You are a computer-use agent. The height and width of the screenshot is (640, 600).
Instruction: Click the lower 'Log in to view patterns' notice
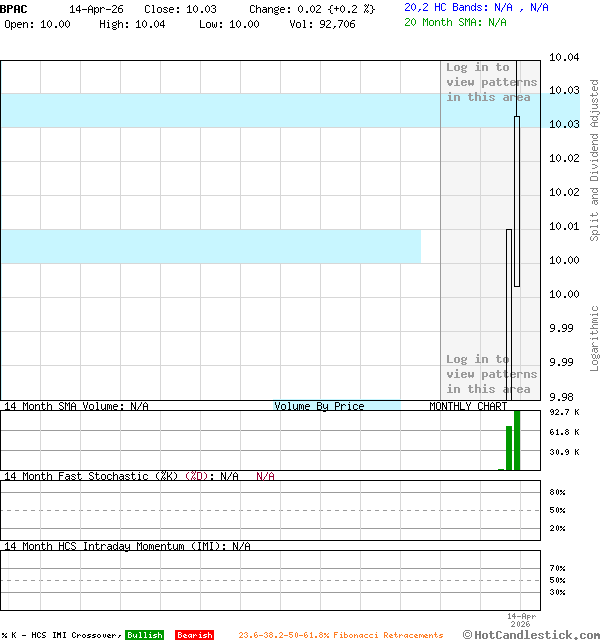pyautogui.click(x=491, y=374)
